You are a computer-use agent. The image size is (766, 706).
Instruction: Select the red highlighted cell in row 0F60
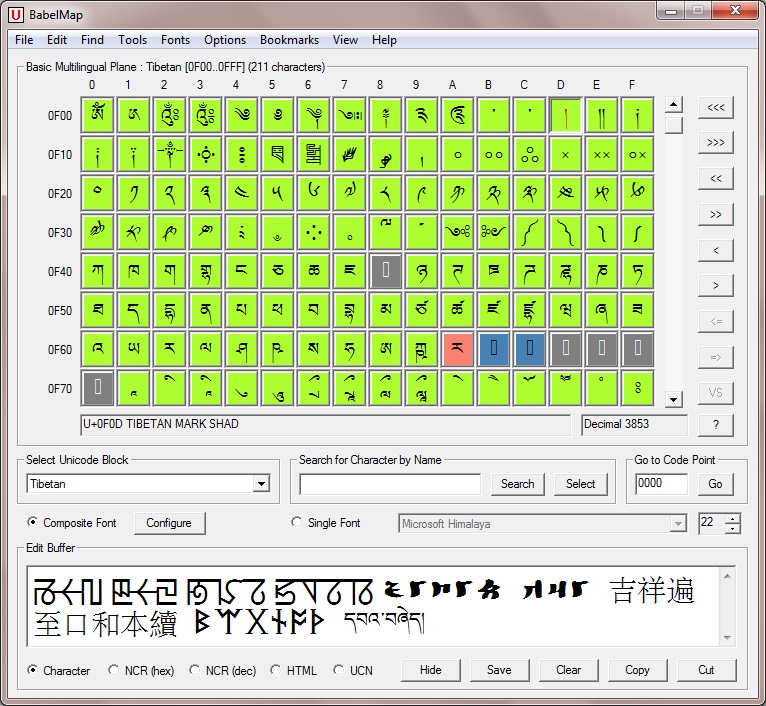click(457, 349)
